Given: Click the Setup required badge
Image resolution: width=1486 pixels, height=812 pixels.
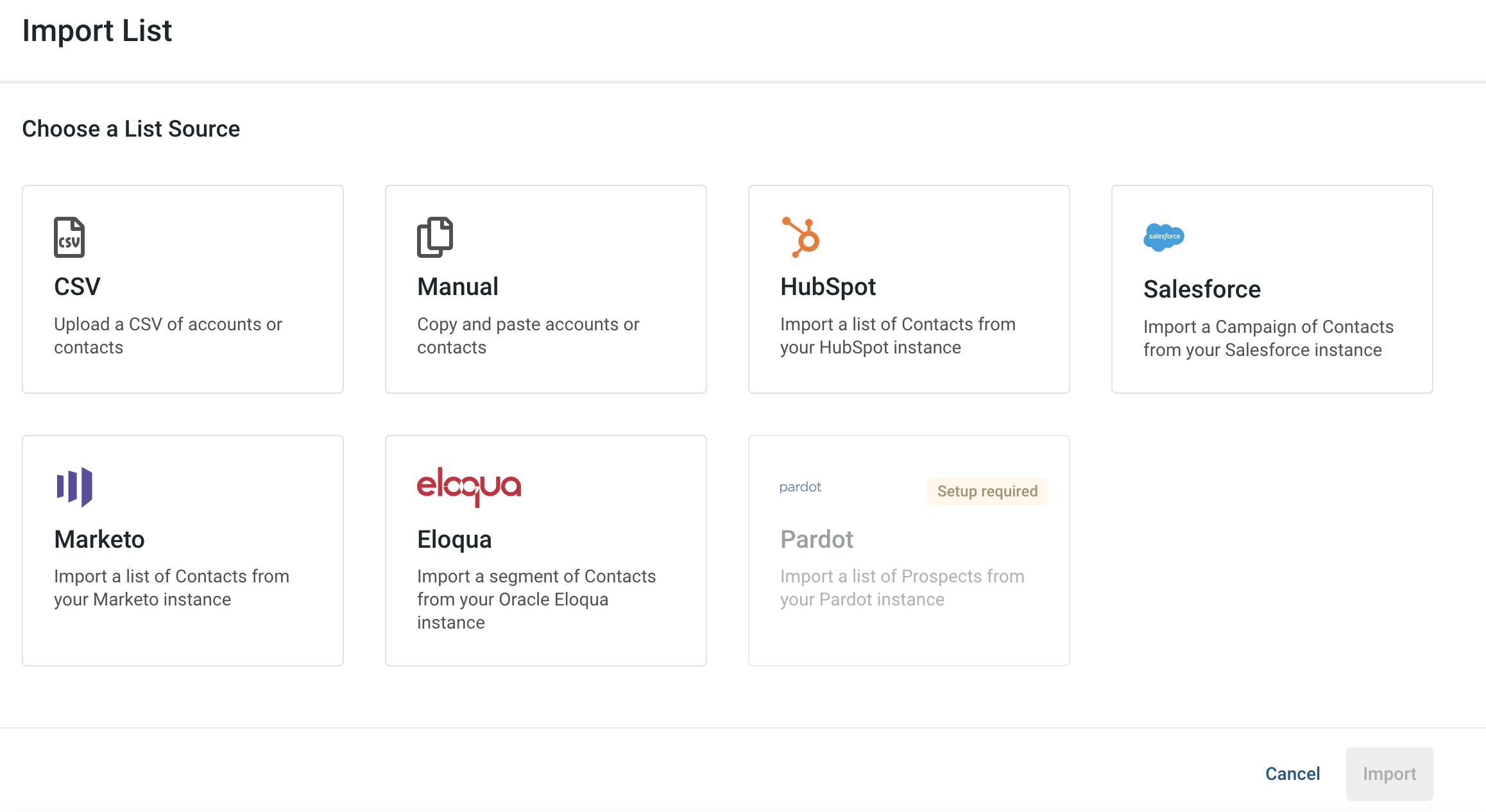Looking at the screenshot, I should 987,491.
